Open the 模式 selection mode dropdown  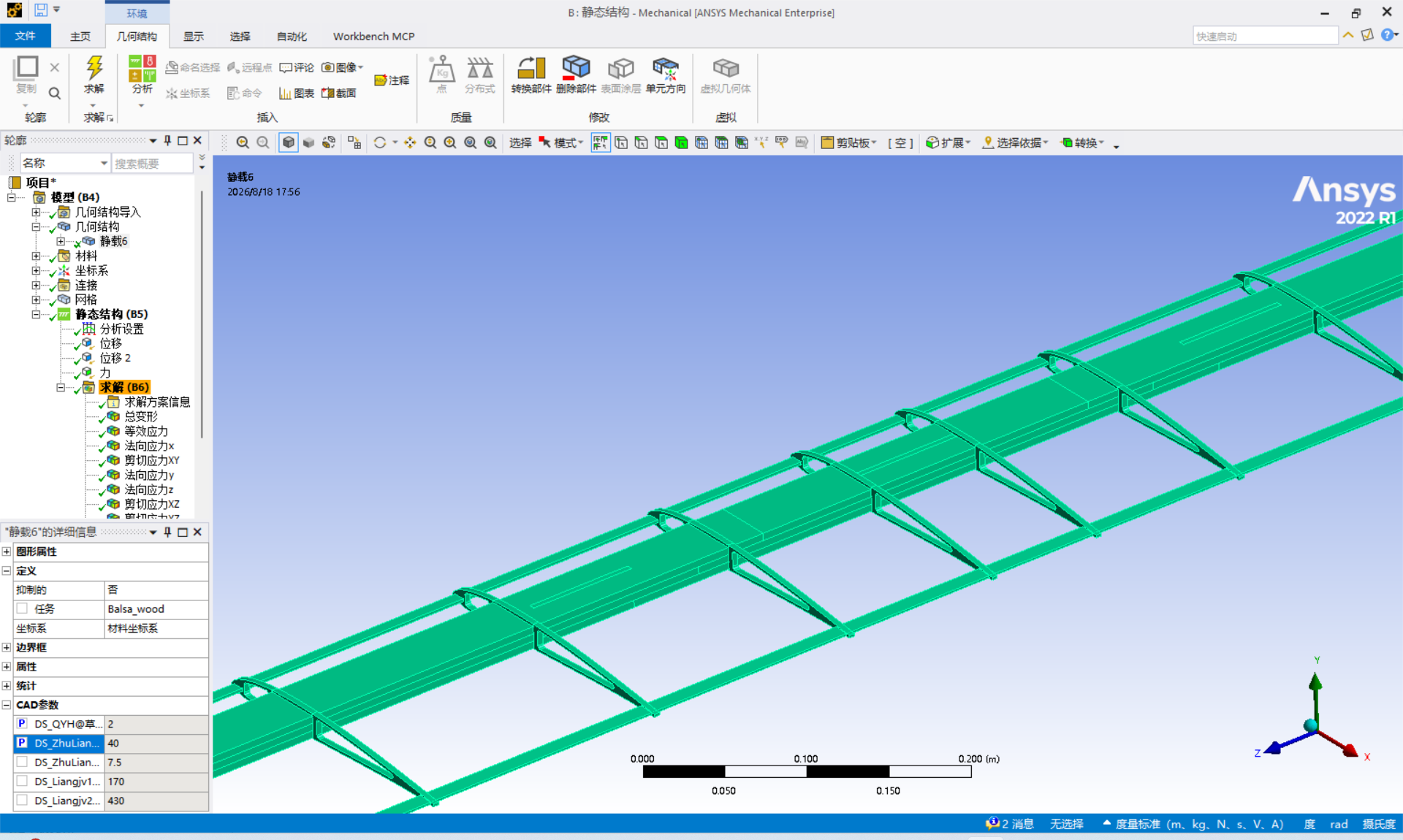tap(561, 142)
